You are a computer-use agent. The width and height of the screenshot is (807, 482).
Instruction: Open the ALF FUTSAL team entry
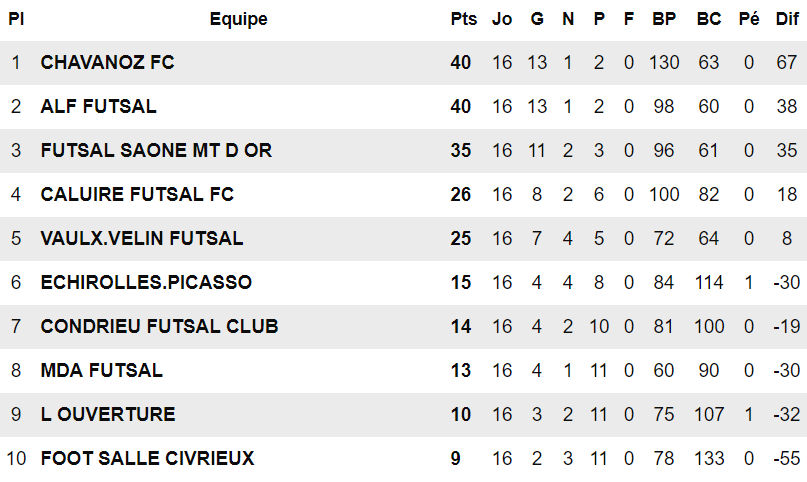pyautogui.click(x=98, y=106)
